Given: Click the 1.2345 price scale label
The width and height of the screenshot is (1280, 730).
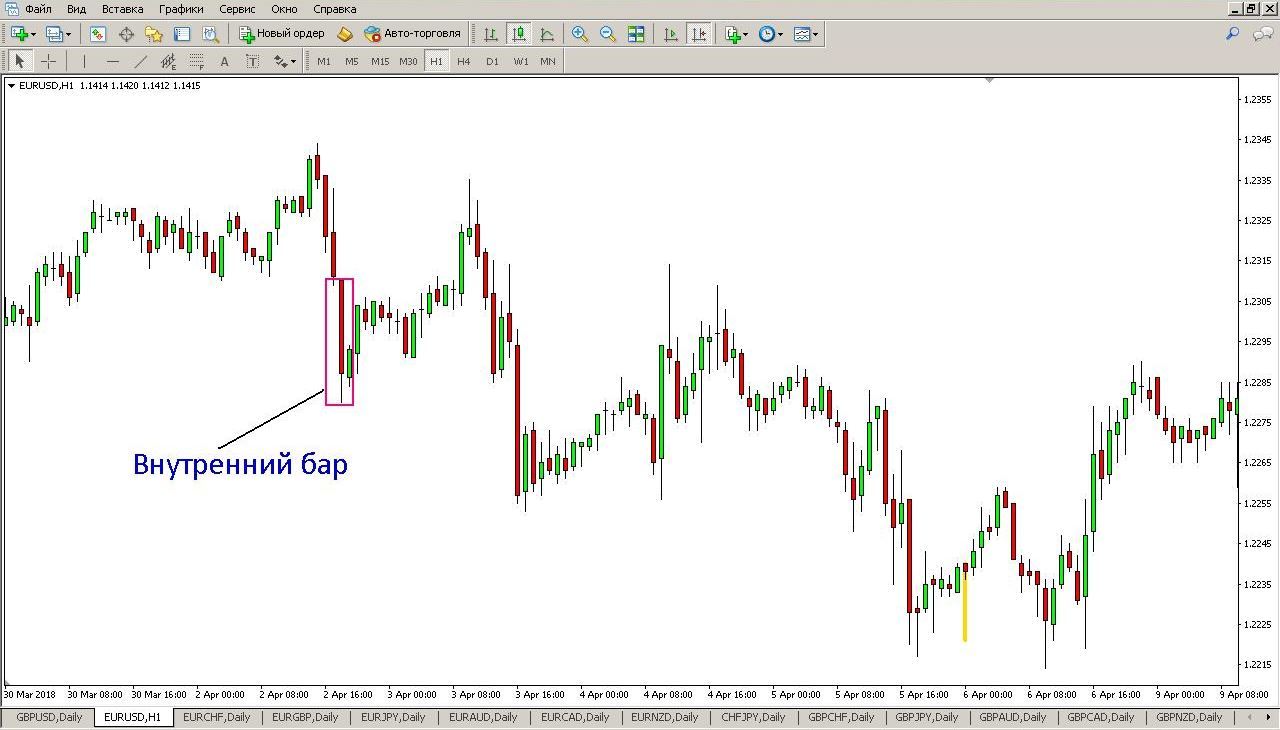Looking at the screenshot, I should (1259, 140).
